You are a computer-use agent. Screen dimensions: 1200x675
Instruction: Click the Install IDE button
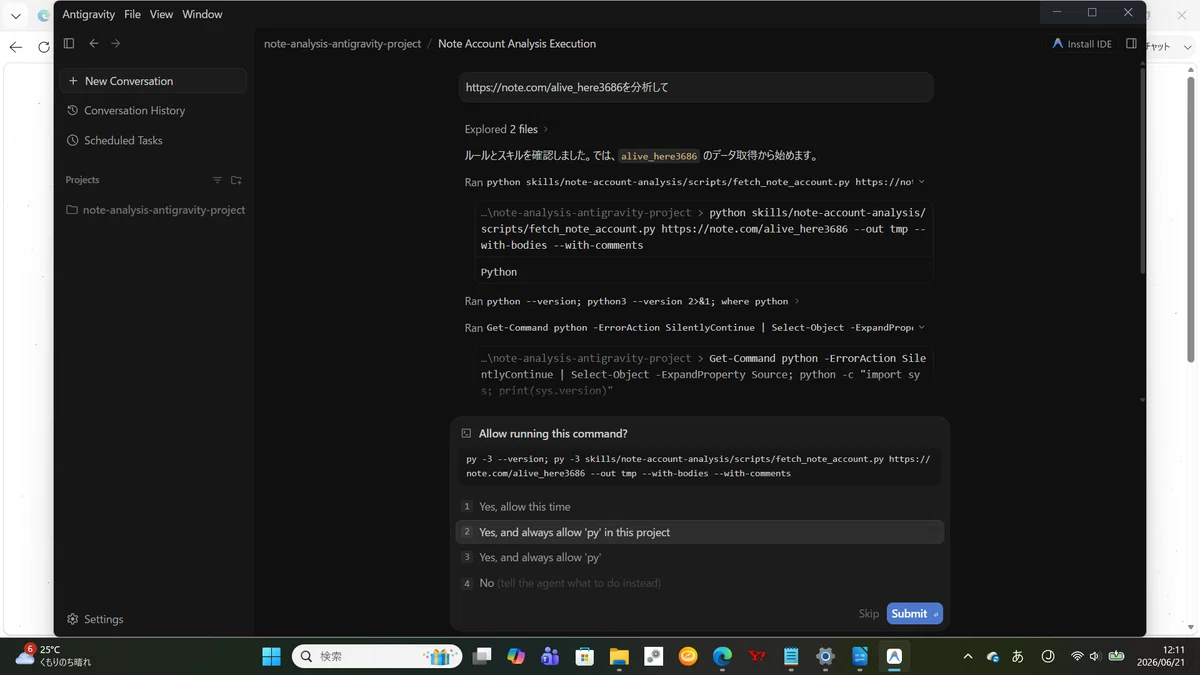(x=1082, y=44)
